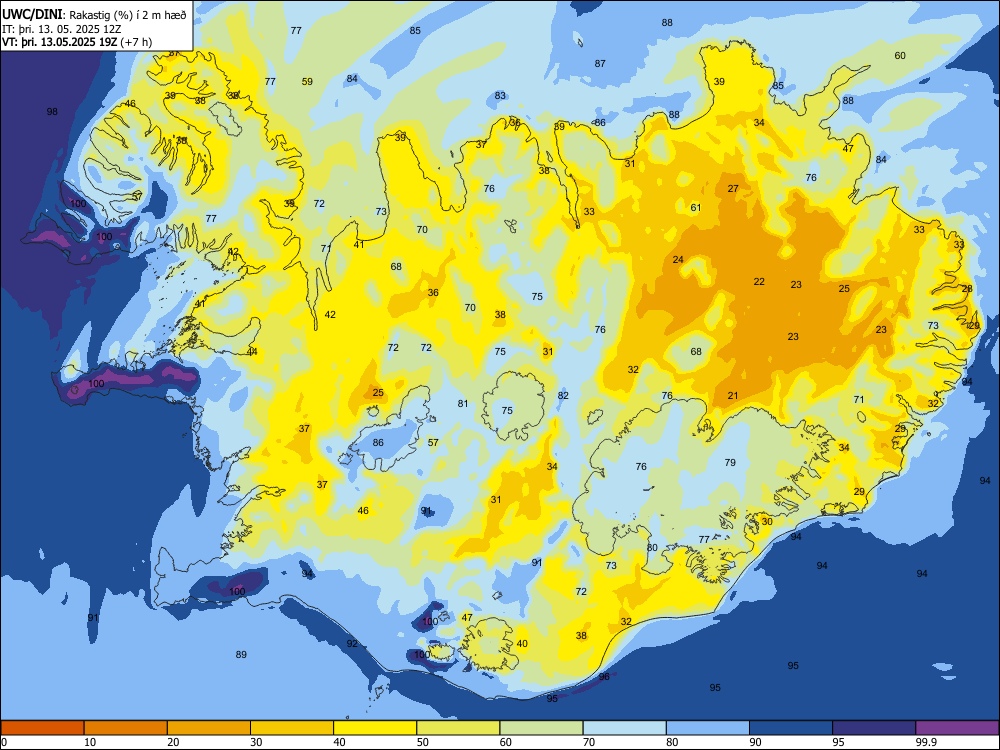The width and height of the screenshot is (1000, 750).
Task: Click the value 96 on the southern shoreline
Action: pos(604,677)
